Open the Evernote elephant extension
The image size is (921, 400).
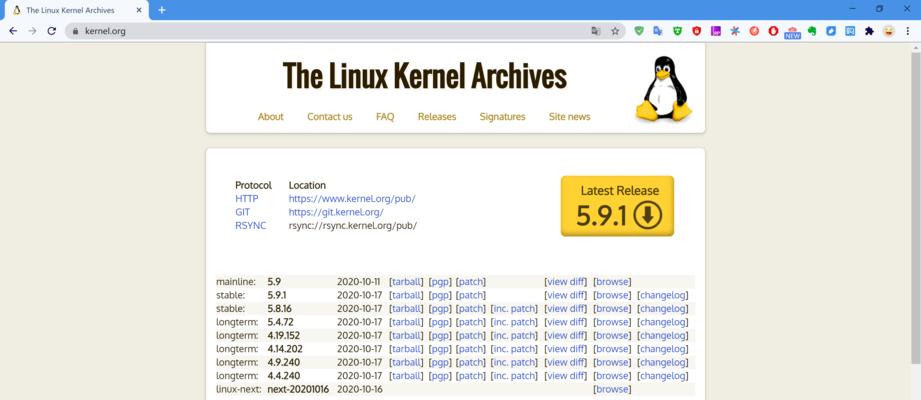[x=812, y=31]
